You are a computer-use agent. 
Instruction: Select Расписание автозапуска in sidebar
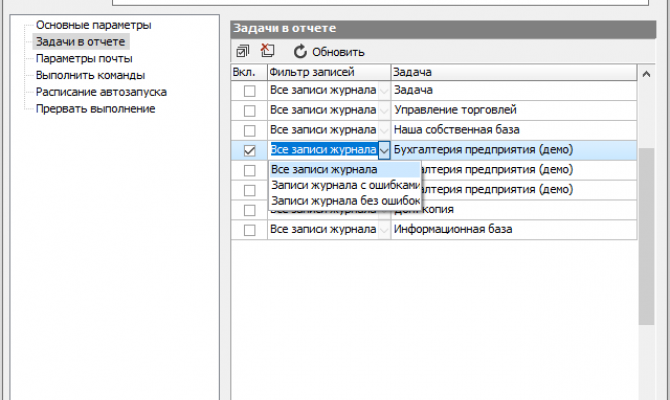(101, 92)
